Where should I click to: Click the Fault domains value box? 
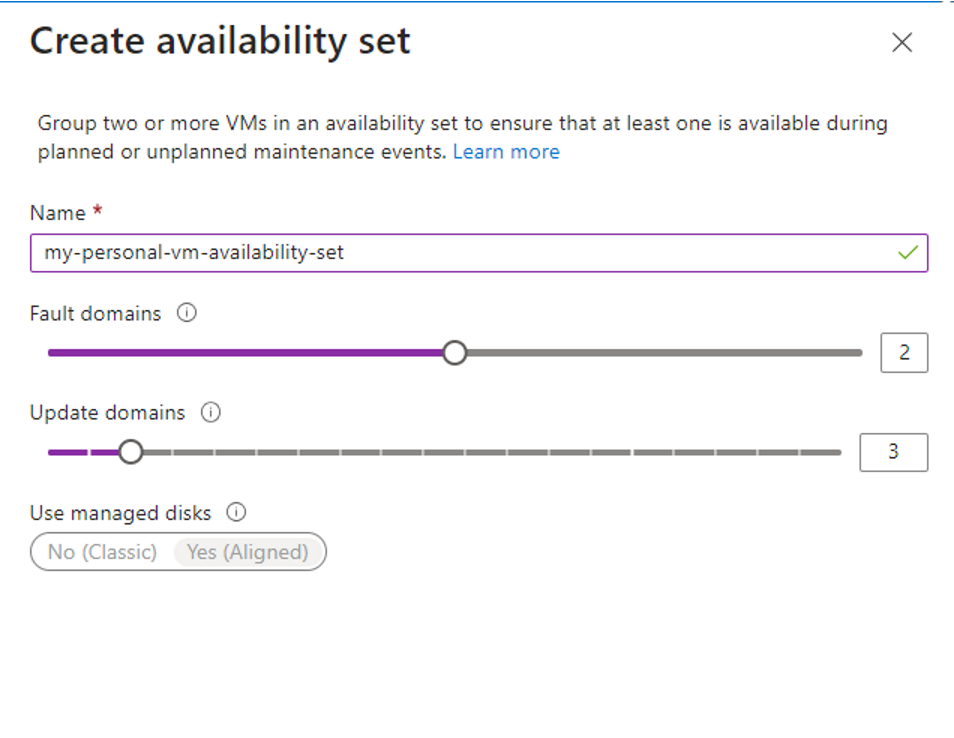click(x=904, y=352)
